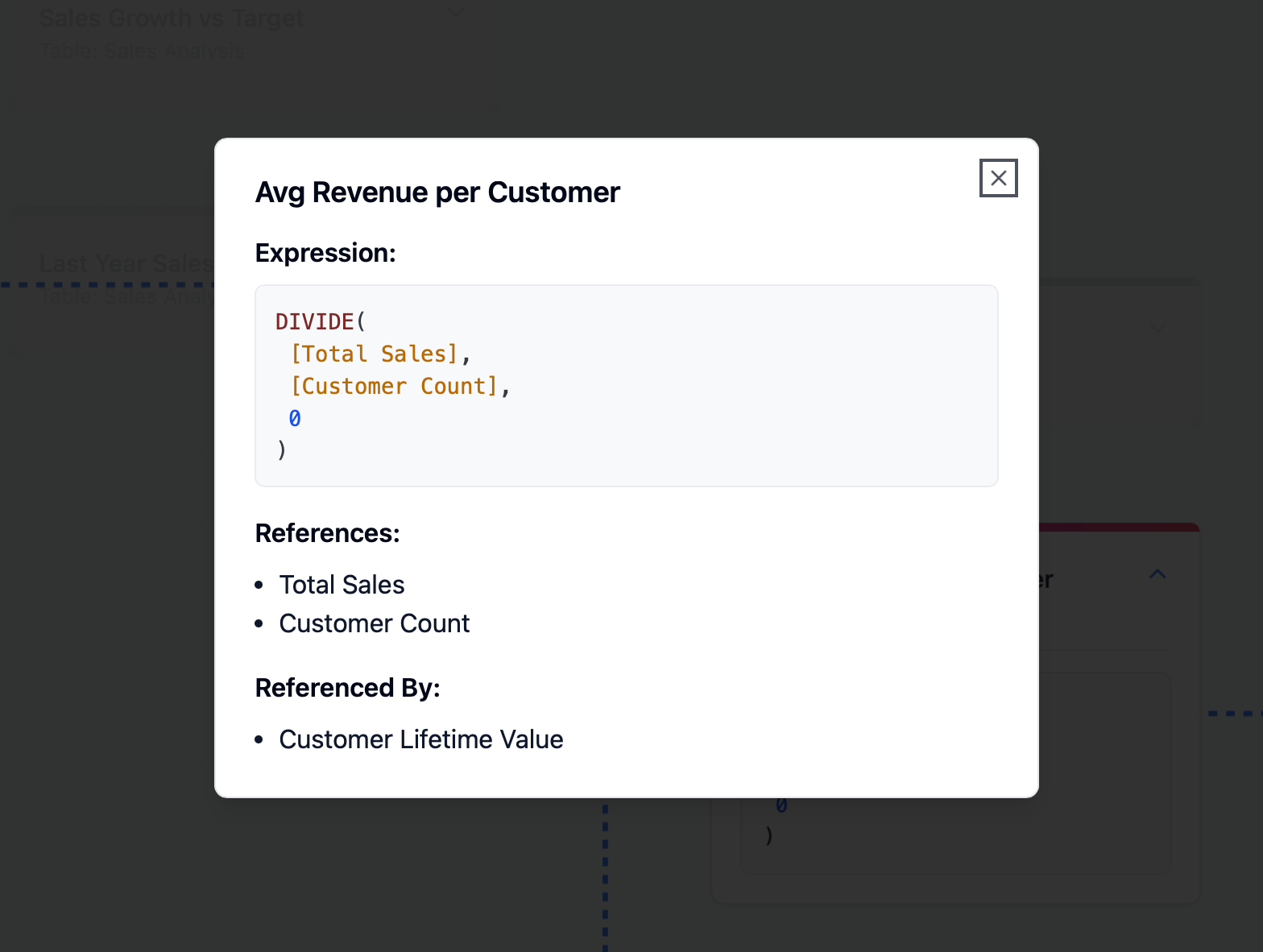Click the Last Year Sales card title

126,263
